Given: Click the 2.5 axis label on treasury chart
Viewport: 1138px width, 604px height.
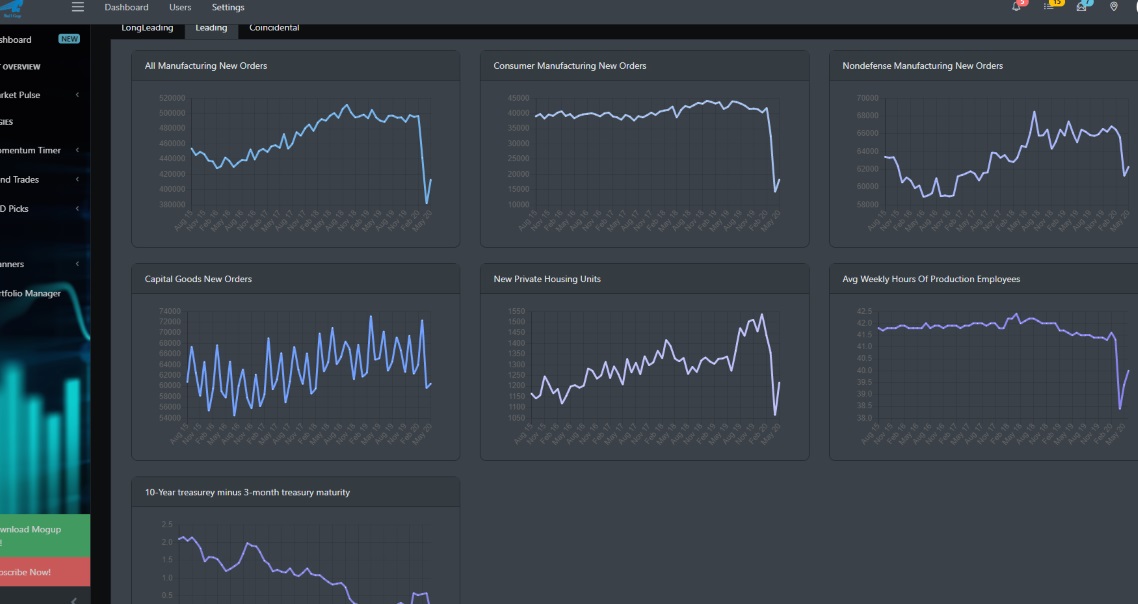Looking at the screenshot, I should click(167, 525).
